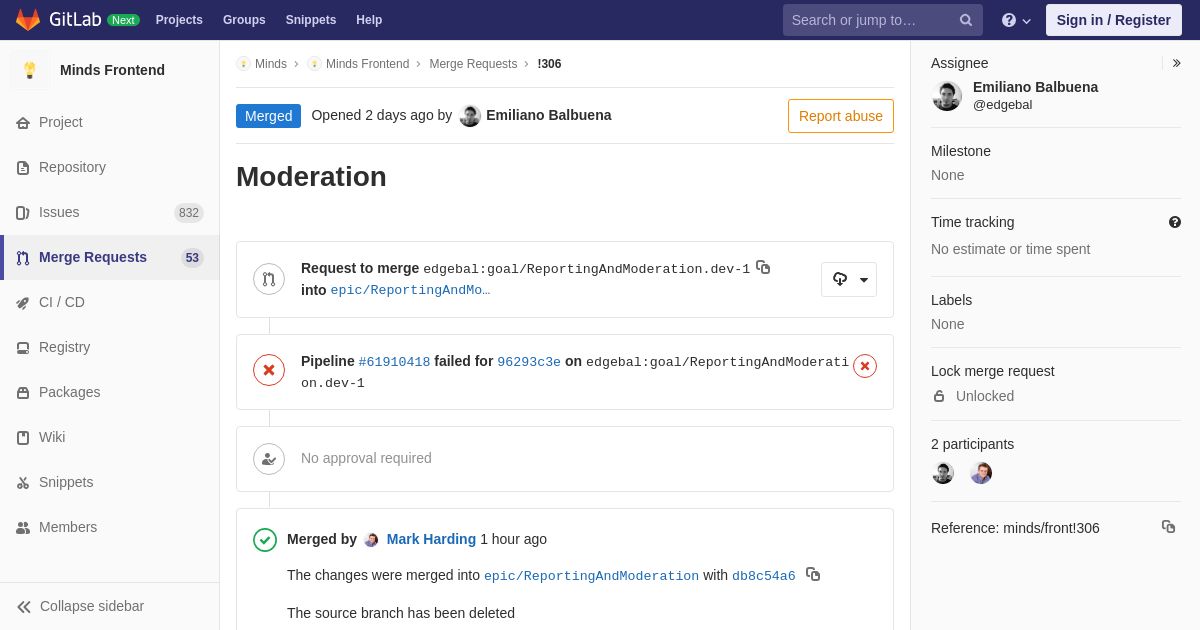Open commit 96293c3e link
Viewport: 1200px width, 630px height.
tap(529, 362)
